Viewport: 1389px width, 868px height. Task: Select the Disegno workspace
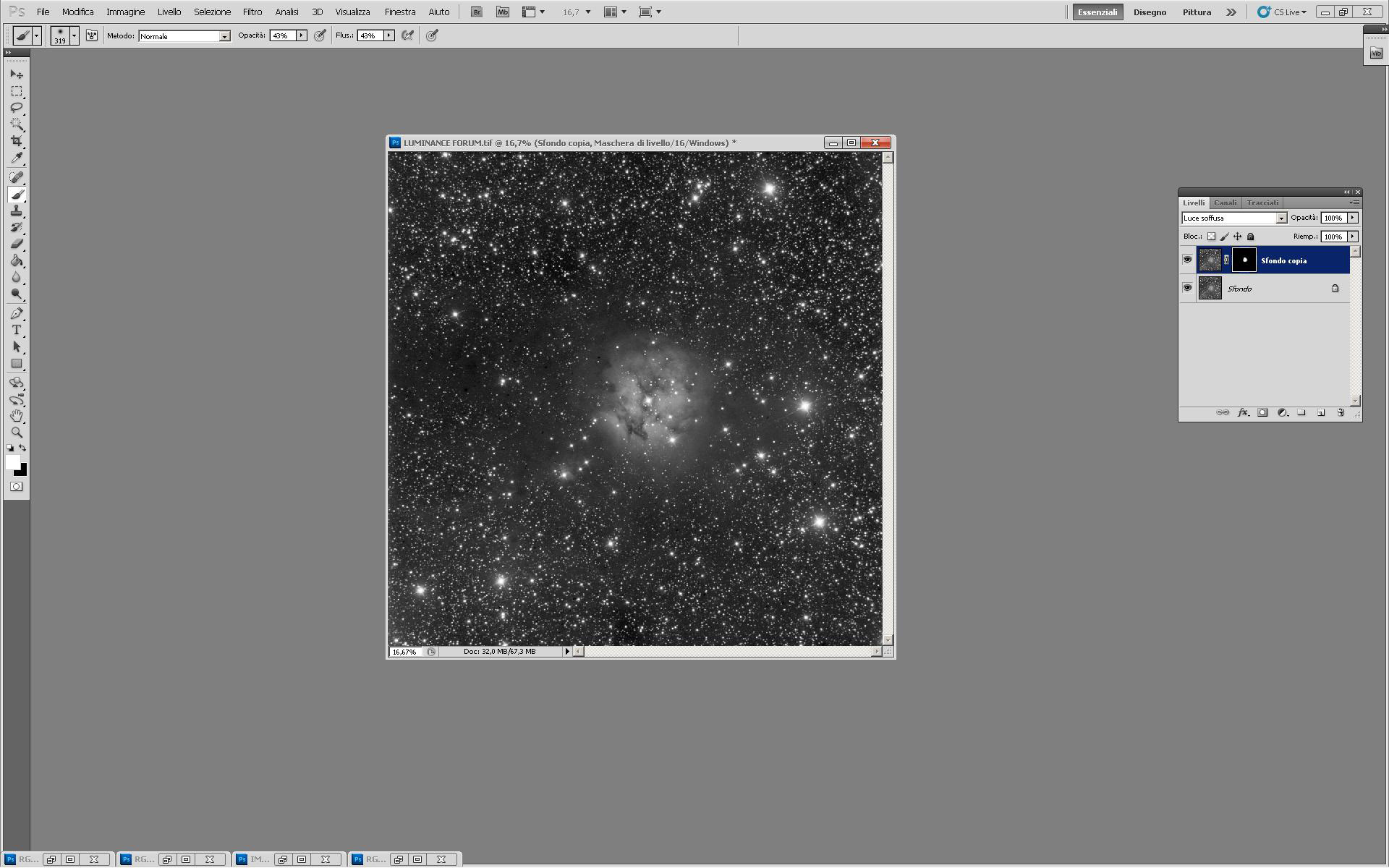pos(1150,12)
